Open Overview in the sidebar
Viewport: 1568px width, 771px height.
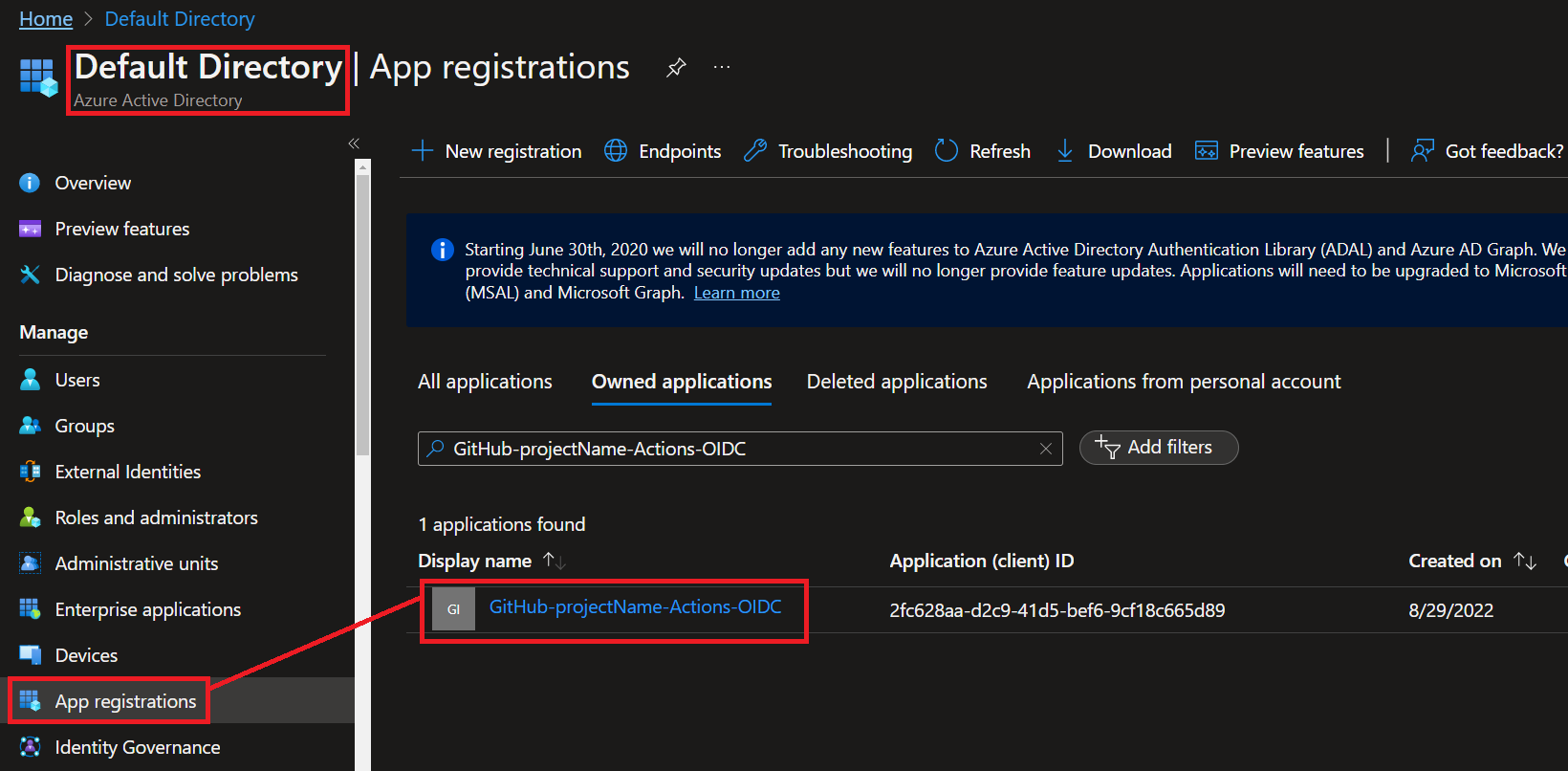pyautogui.click(x=93, y=183)
